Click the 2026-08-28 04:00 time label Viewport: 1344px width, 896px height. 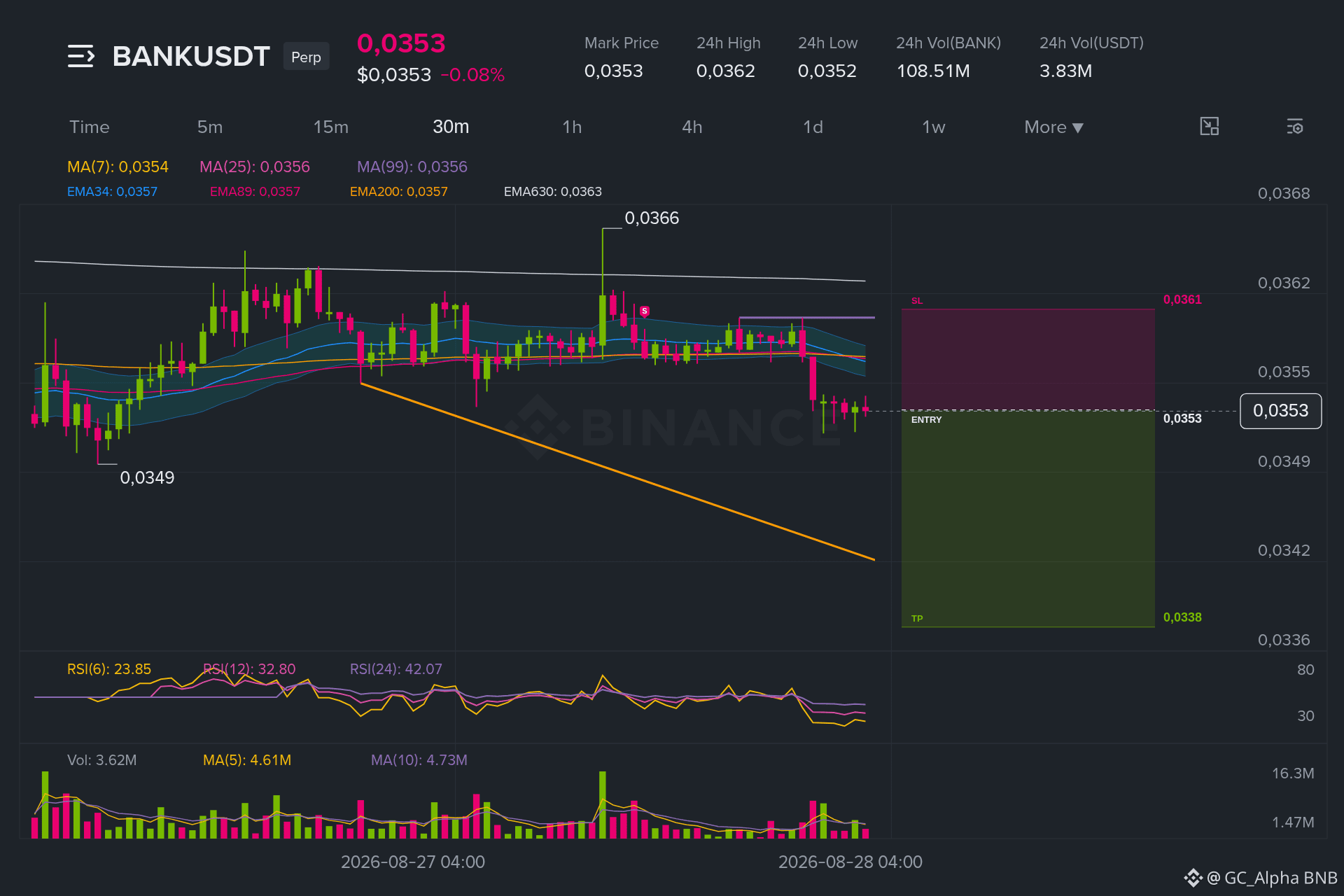850,862
